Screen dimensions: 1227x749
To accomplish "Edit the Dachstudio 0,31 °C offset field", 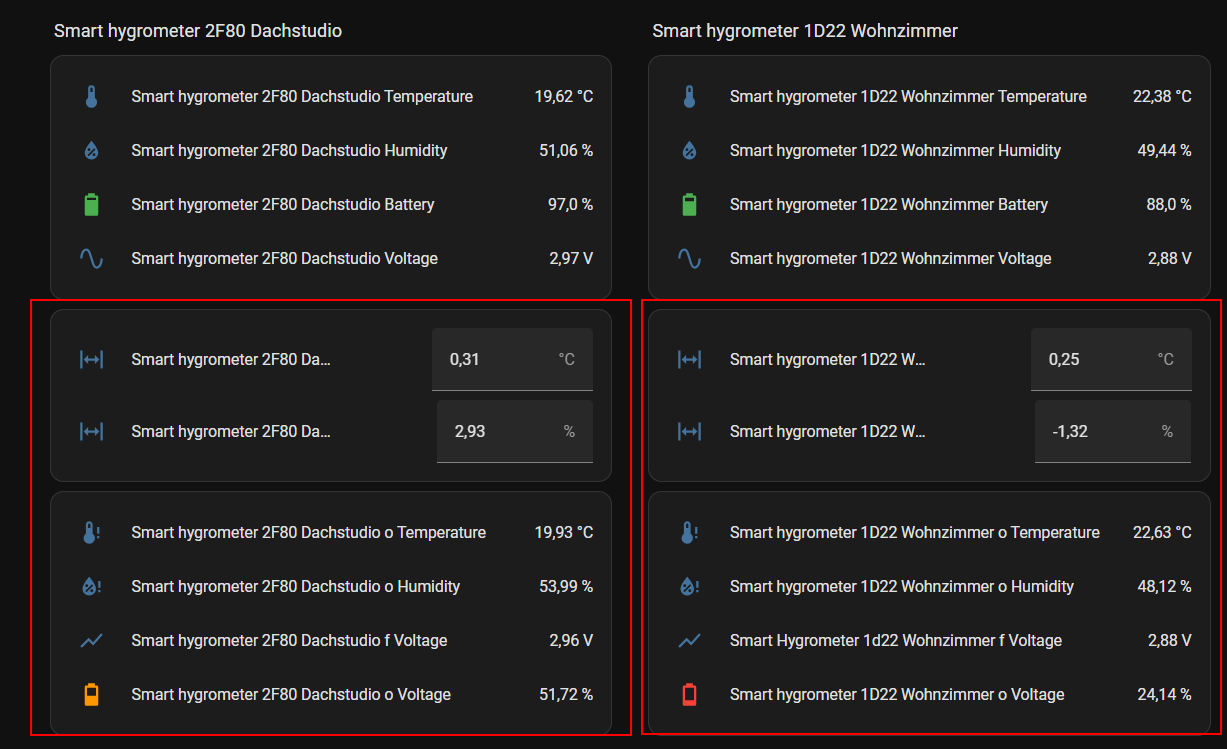I will [x=499, y=360].
